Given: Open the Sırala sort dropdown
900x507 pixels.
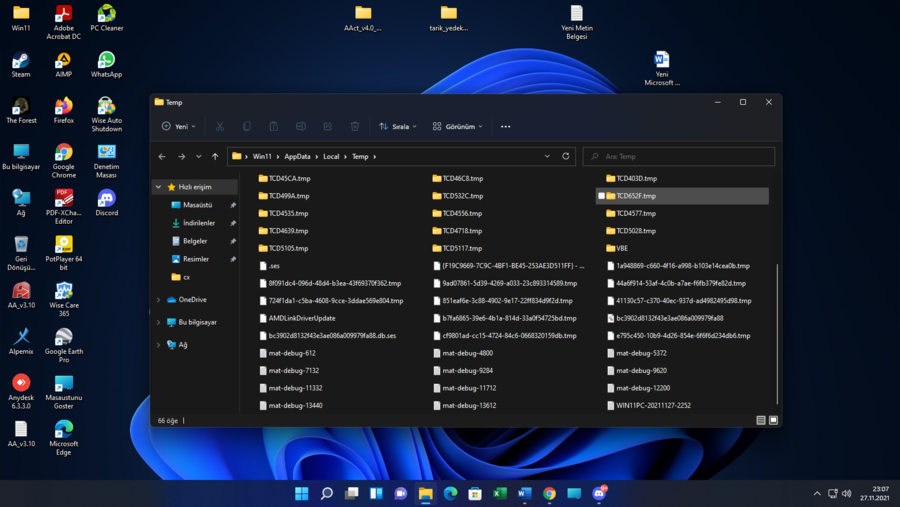Looking at the screenshot, I should click(399, 127).
